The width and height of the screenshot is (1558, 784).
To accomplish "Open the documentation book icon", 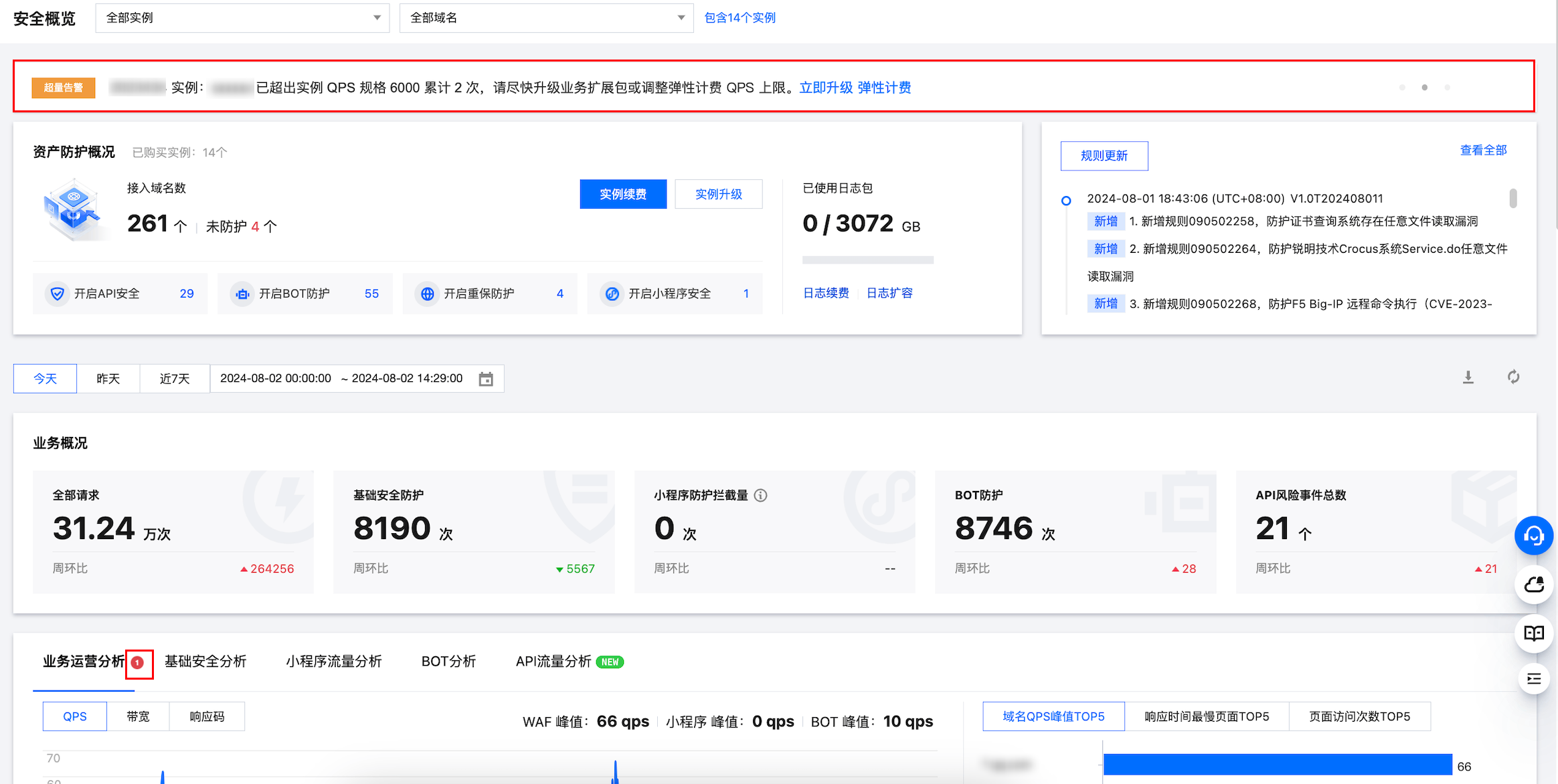I will 1533,633.
